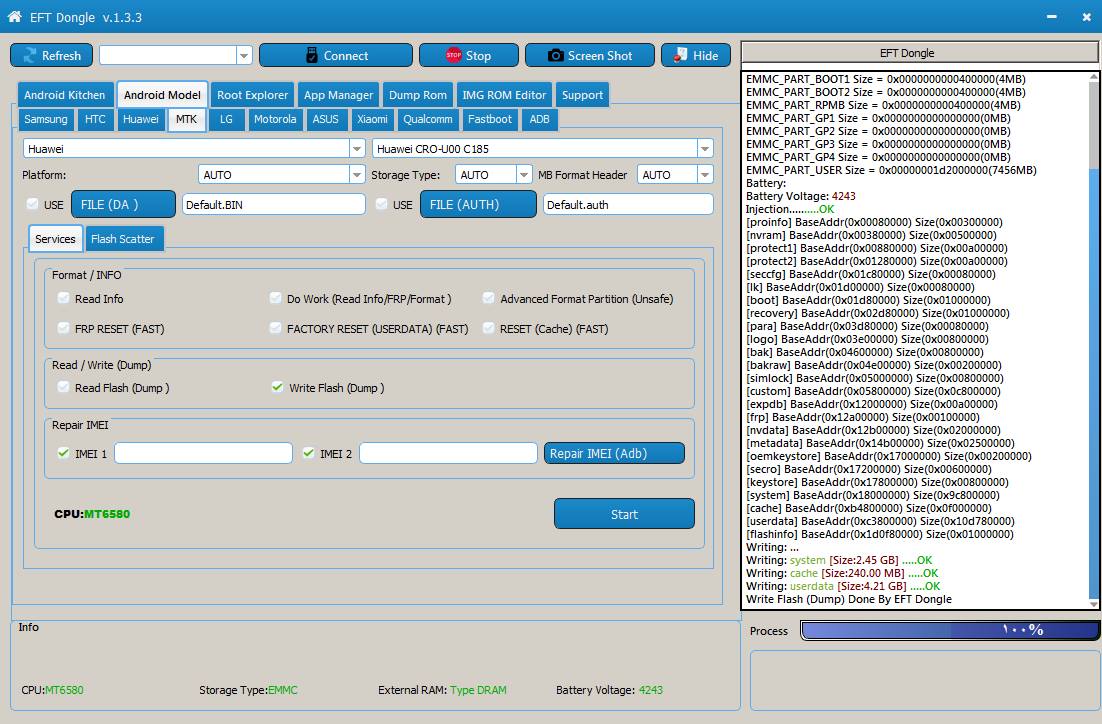This screenshot has height=724, width=1102.
Task: Check Do Work (Read Info/FRP/Format)
Action: click(276, 298)
